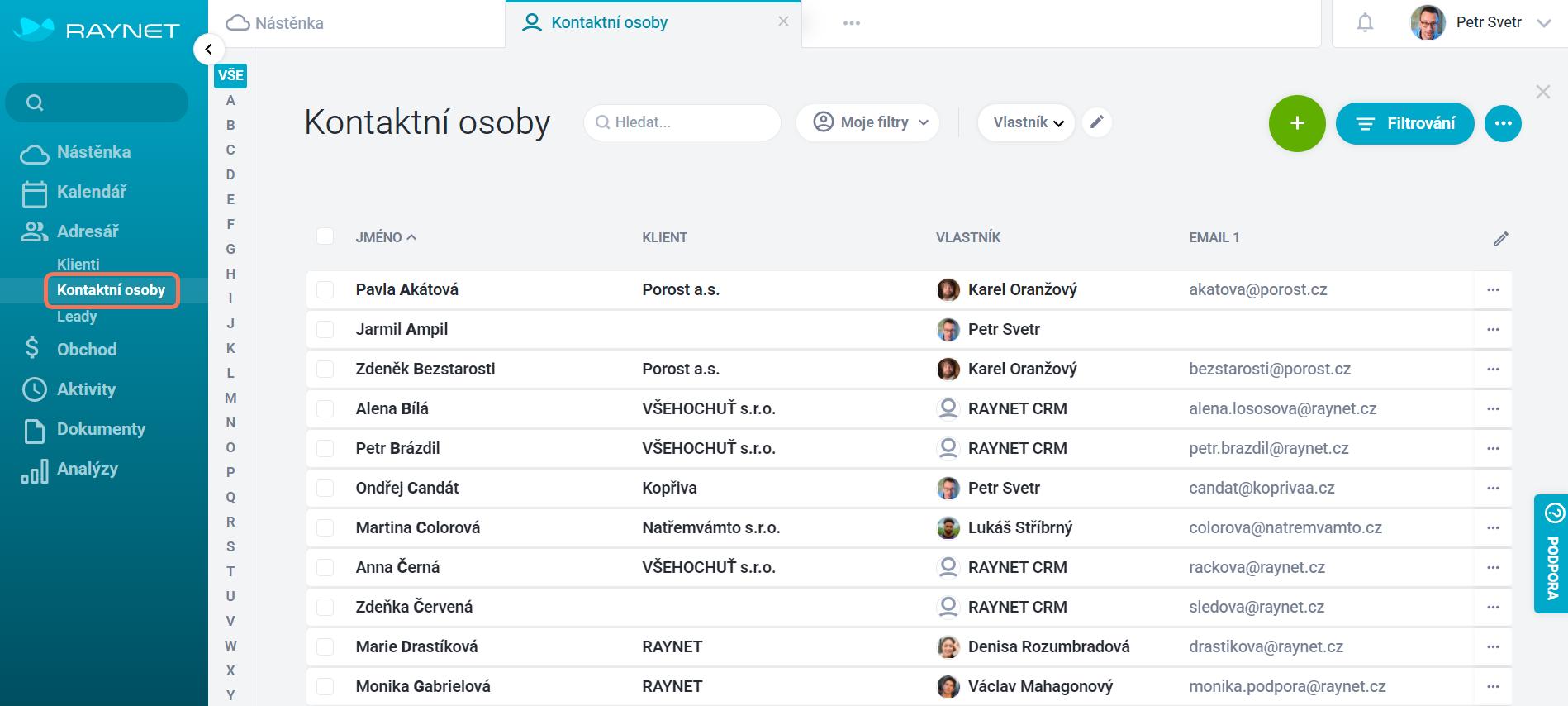Open contact Pavla Akátová
This screenshot has width=1568, height=706.
[x=407, y=290]
